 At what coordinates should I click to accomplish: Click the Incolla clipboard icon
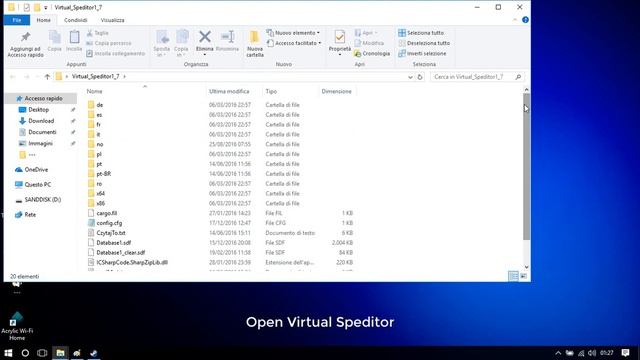tap(74, 38)
